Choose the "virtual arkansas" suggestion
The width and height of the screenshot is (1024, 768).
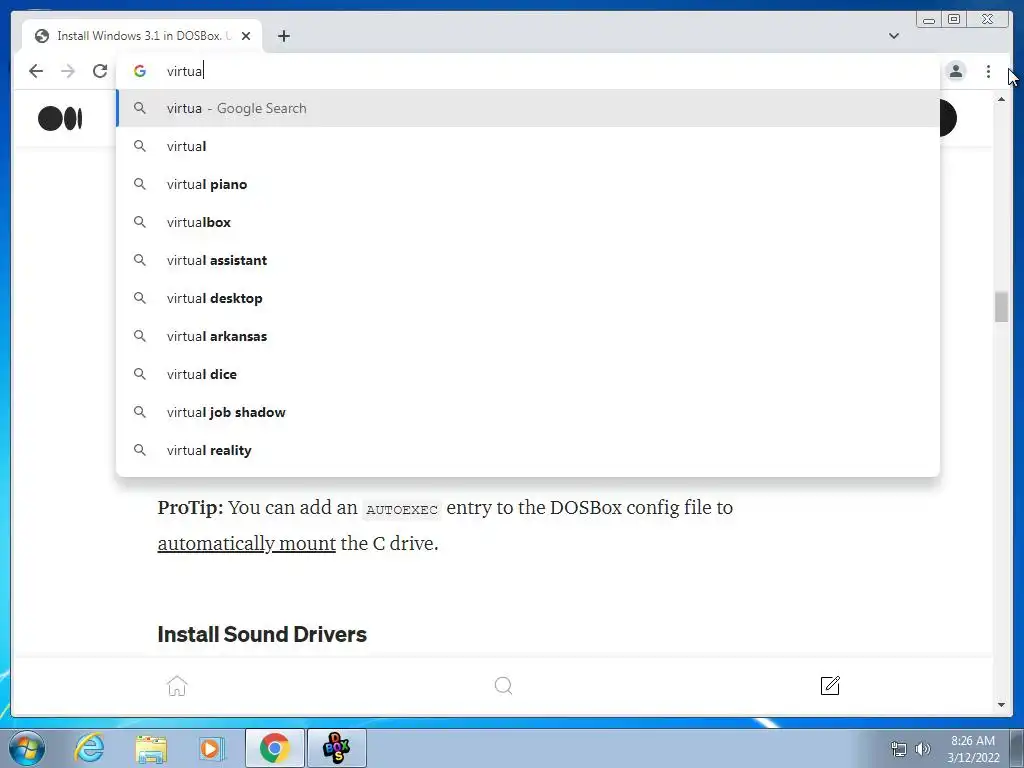point(528,336)
